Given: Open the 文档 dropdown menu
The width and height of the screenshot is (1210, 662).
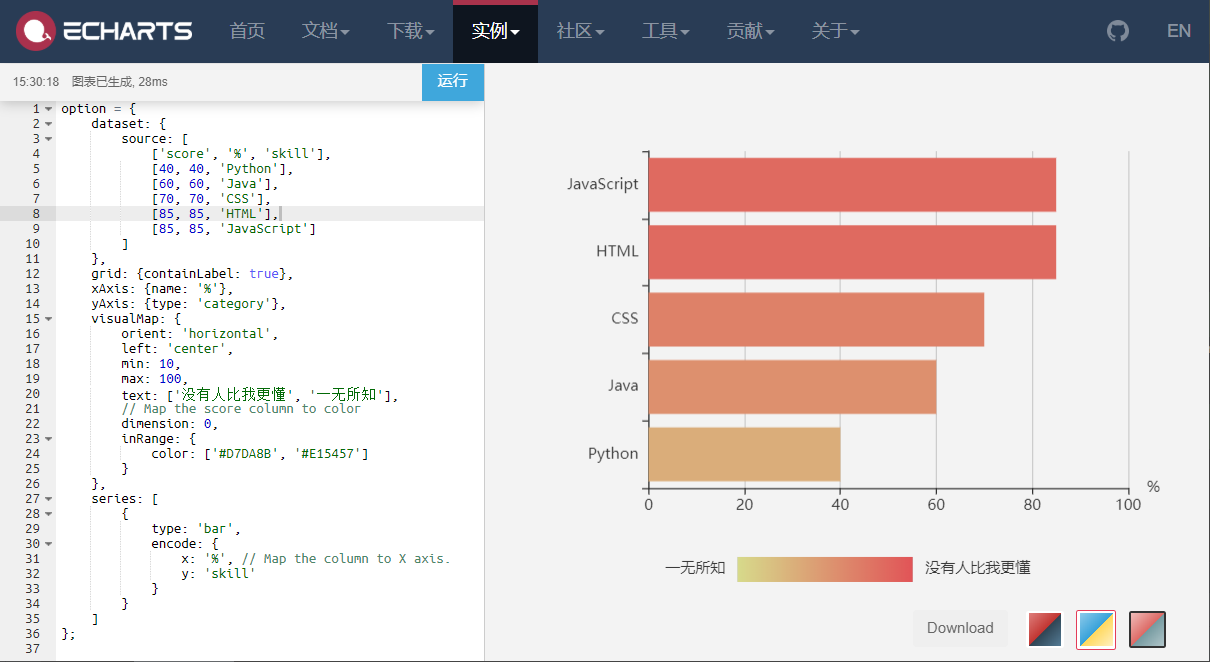Looking at the screenshot, I should [325, 30].
